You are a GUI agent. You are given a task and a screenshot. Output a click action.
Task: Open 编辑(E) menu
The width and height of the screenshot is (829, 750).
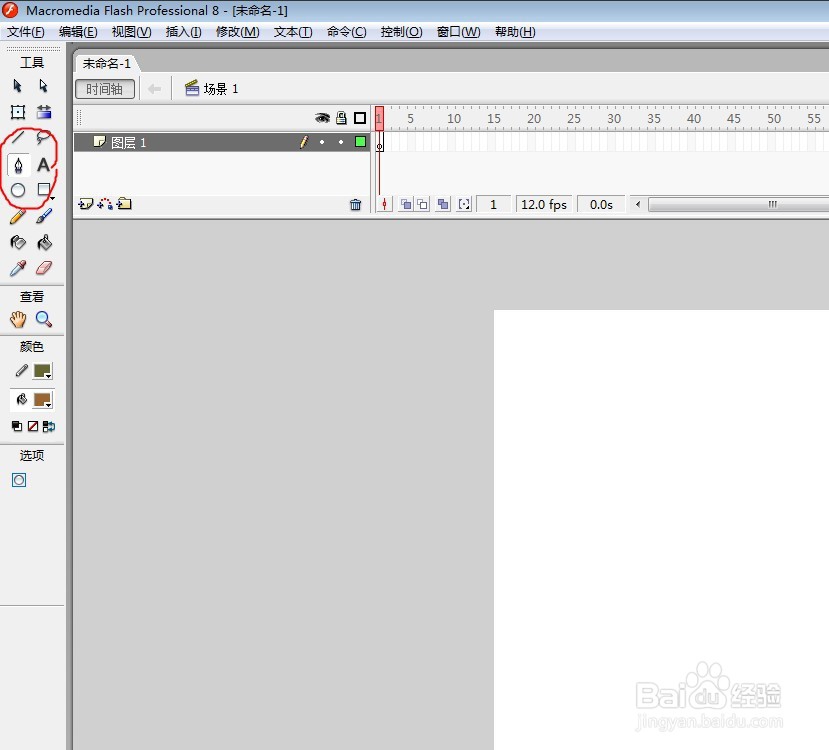[x=78, y=32]
